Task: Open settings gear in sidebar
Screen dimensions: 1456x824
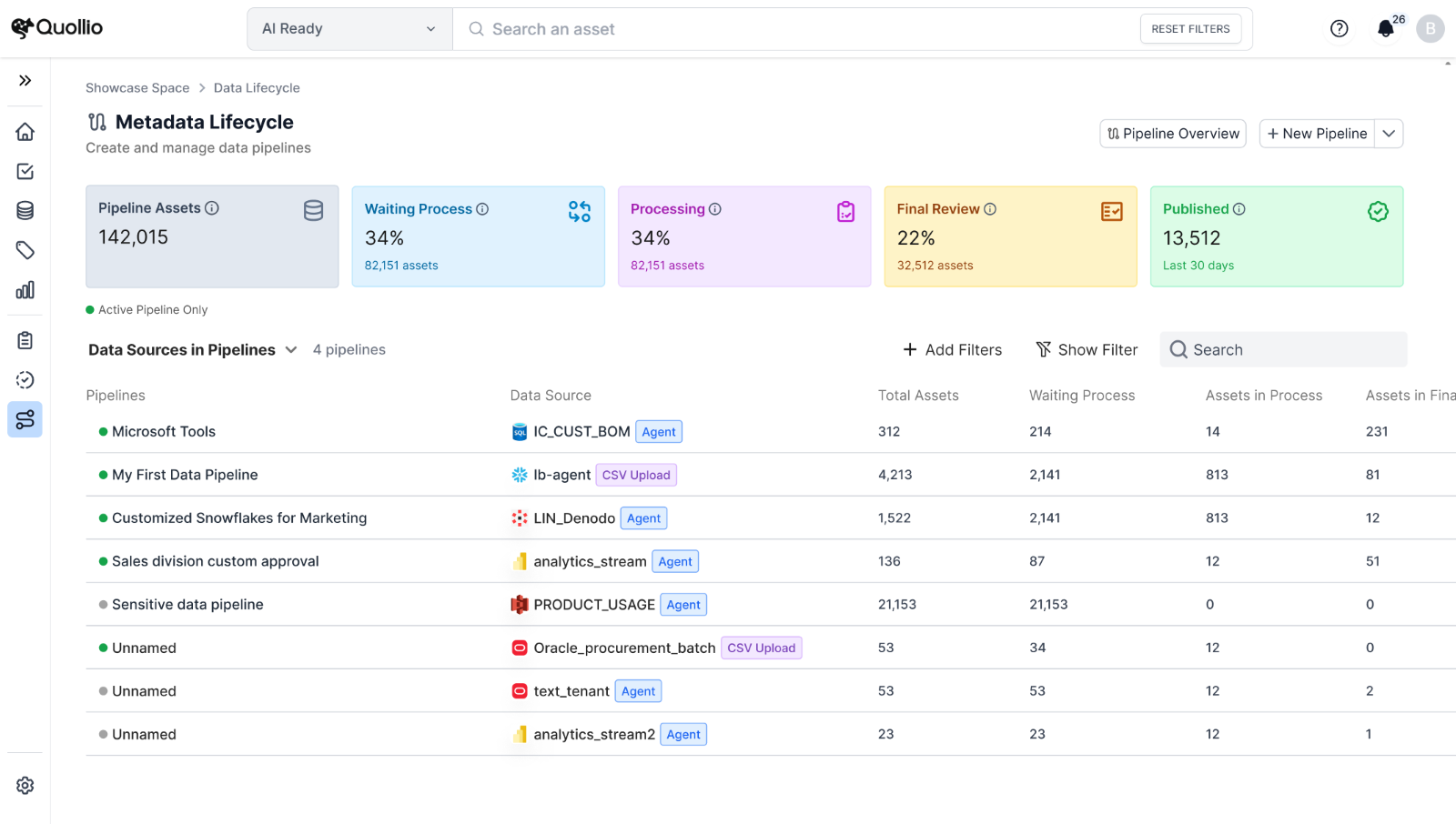Action: pyautogui.click(x=25, y=785)
